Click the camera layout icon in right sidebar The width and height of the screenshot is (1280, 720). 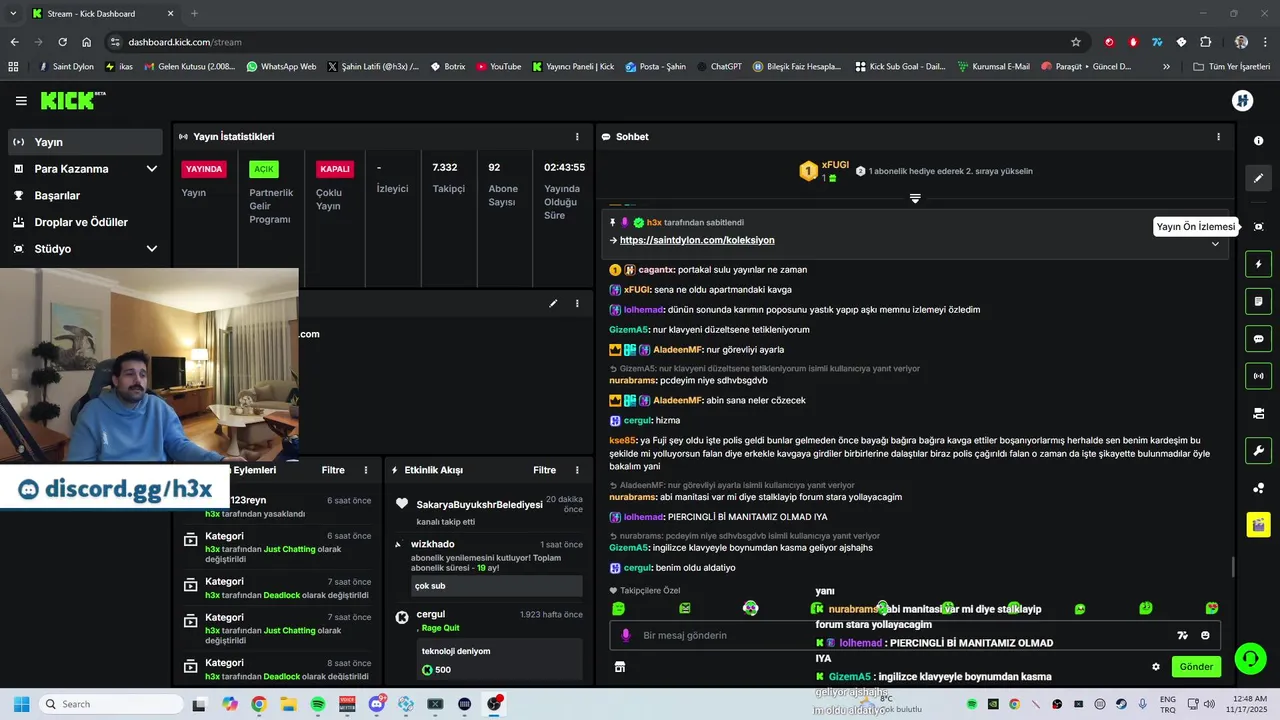[x=1259, y=413]
